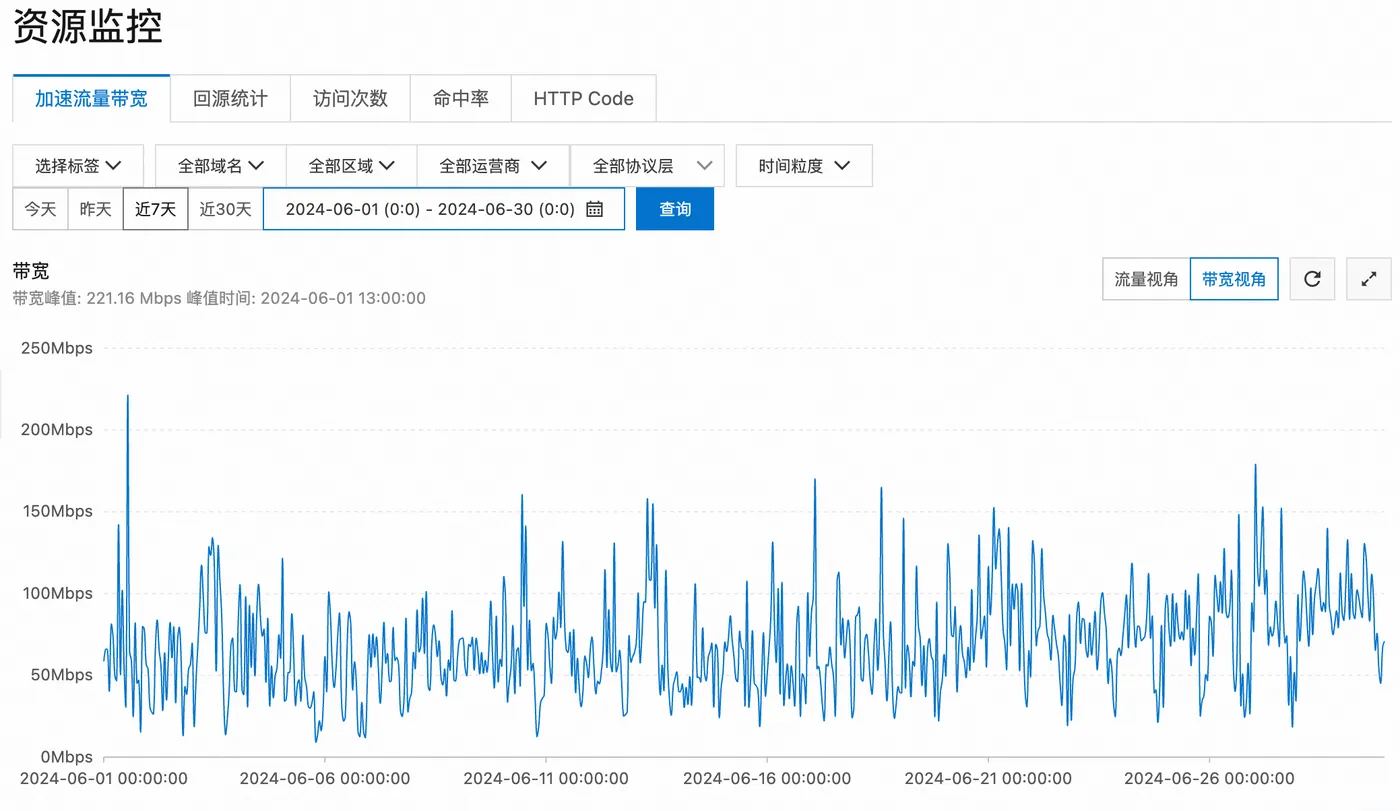Open the 加速流量带宽 tab
Image resolution: width=1400 pixels, height=811 pixels.
(x=91, y=98)
